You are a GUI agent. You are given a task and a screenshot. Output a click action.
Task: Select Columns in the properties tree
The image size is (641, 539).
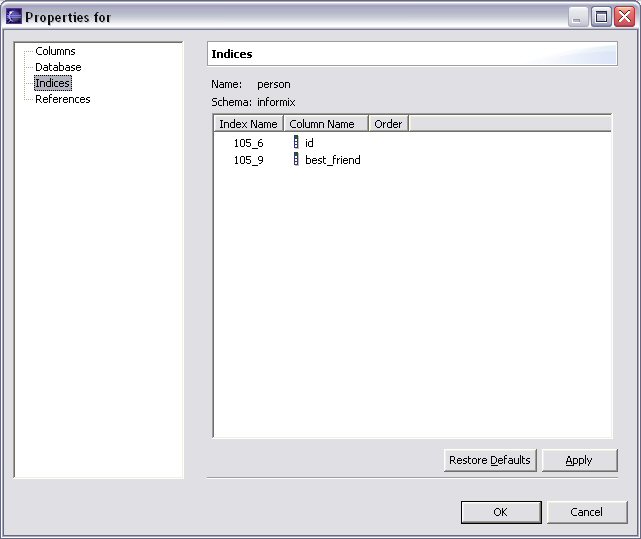pyautogui.click(x=55, y=51)
